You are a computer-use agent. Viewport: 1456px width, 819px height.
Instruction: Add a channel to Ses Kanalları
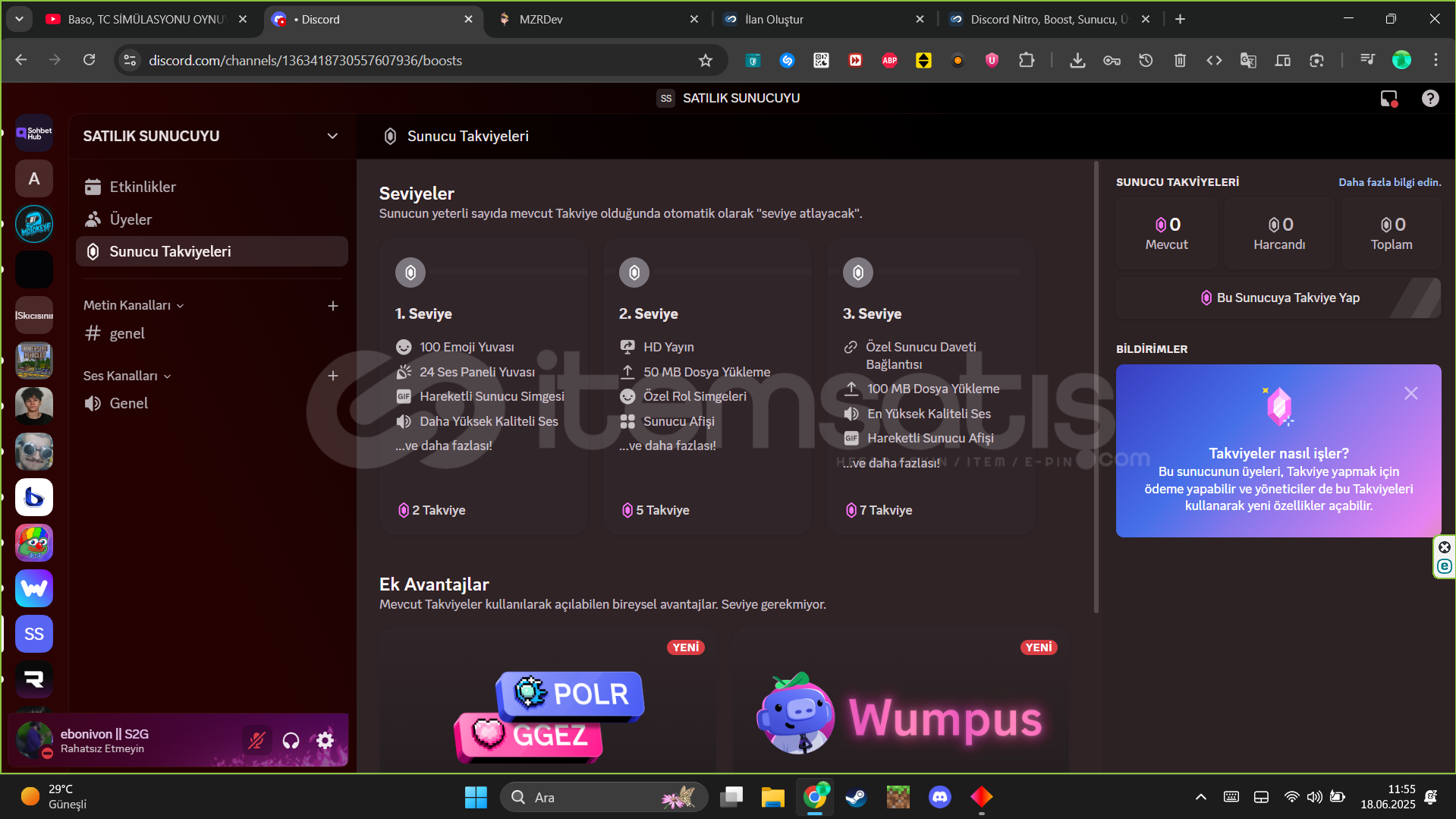click(332, 376)
